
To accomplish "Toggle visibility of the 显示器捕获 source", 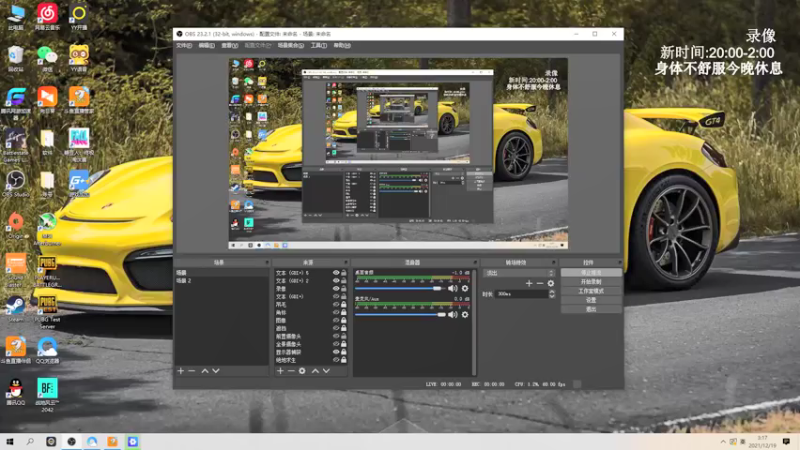I will (336, 352).
